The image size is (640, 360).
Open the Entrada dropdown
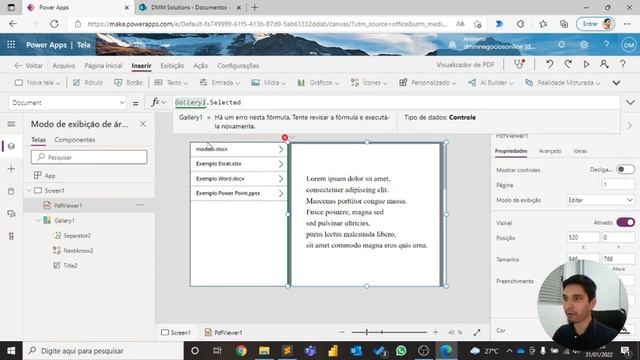pyautogui.click(x=220, y=82)
